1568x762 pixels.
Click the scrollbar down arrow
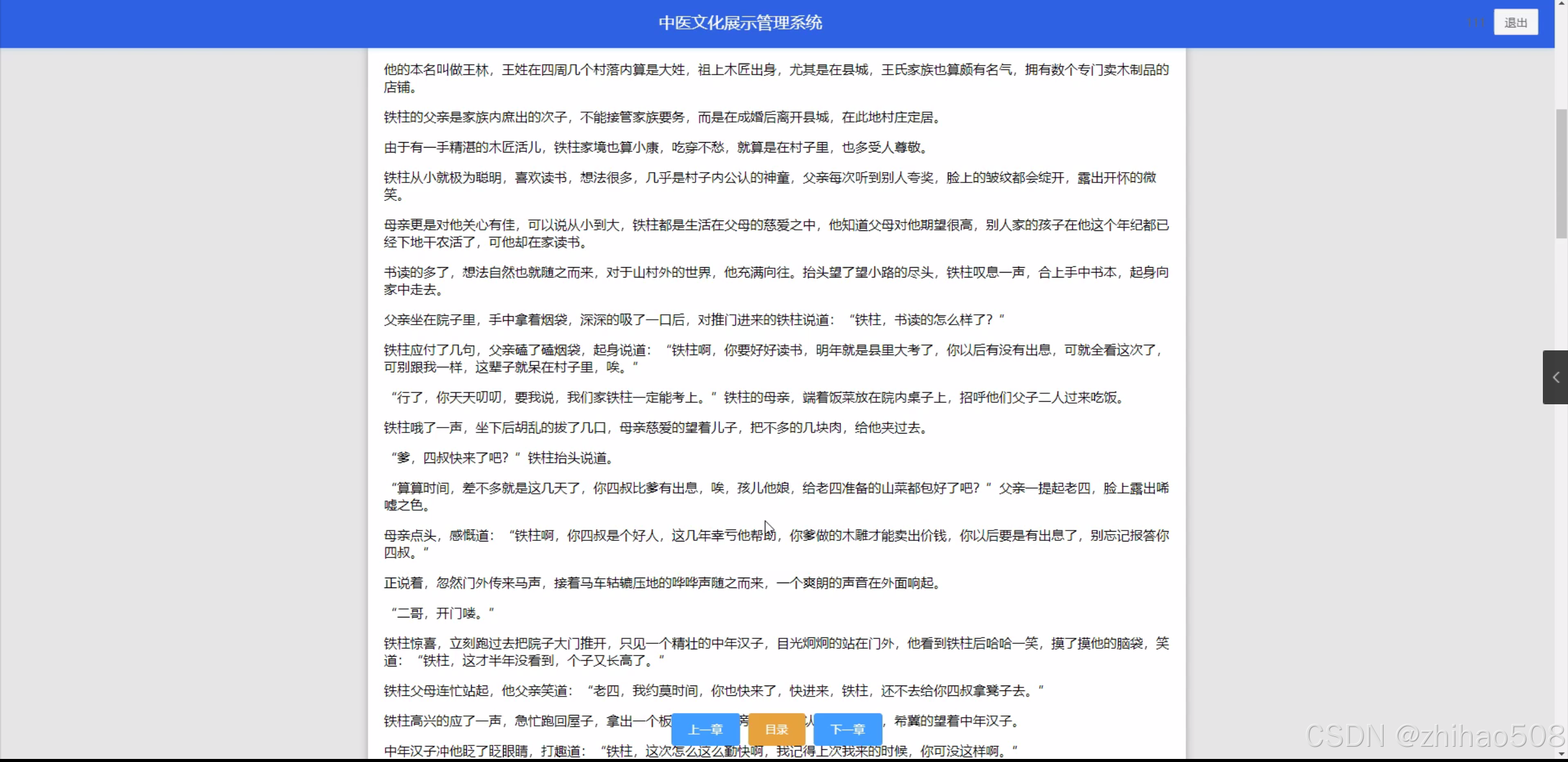[1561, 755]
